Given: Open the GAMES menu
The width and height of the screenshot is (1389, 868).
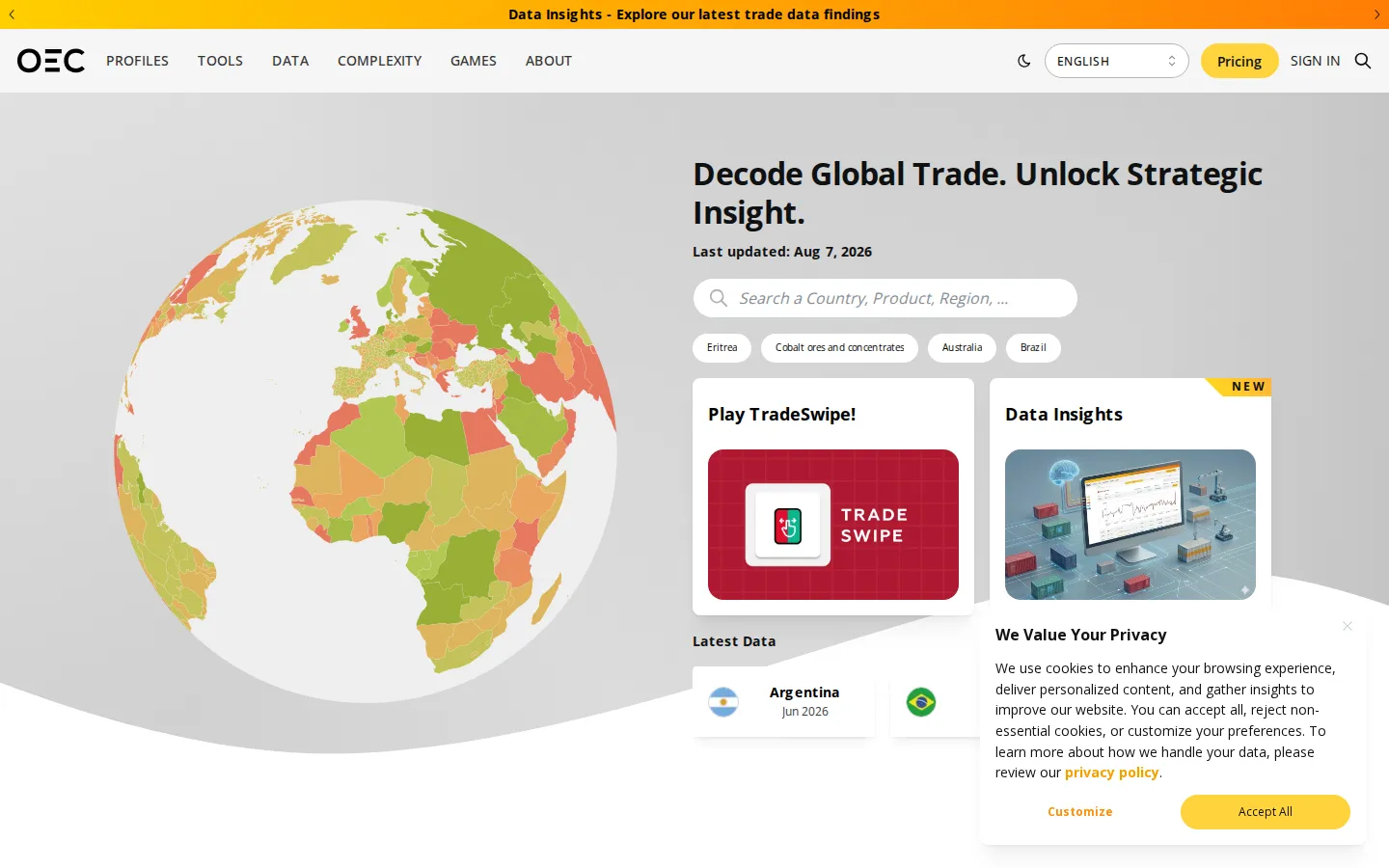Looking at the screenshot, I should [x=474, y=61].
